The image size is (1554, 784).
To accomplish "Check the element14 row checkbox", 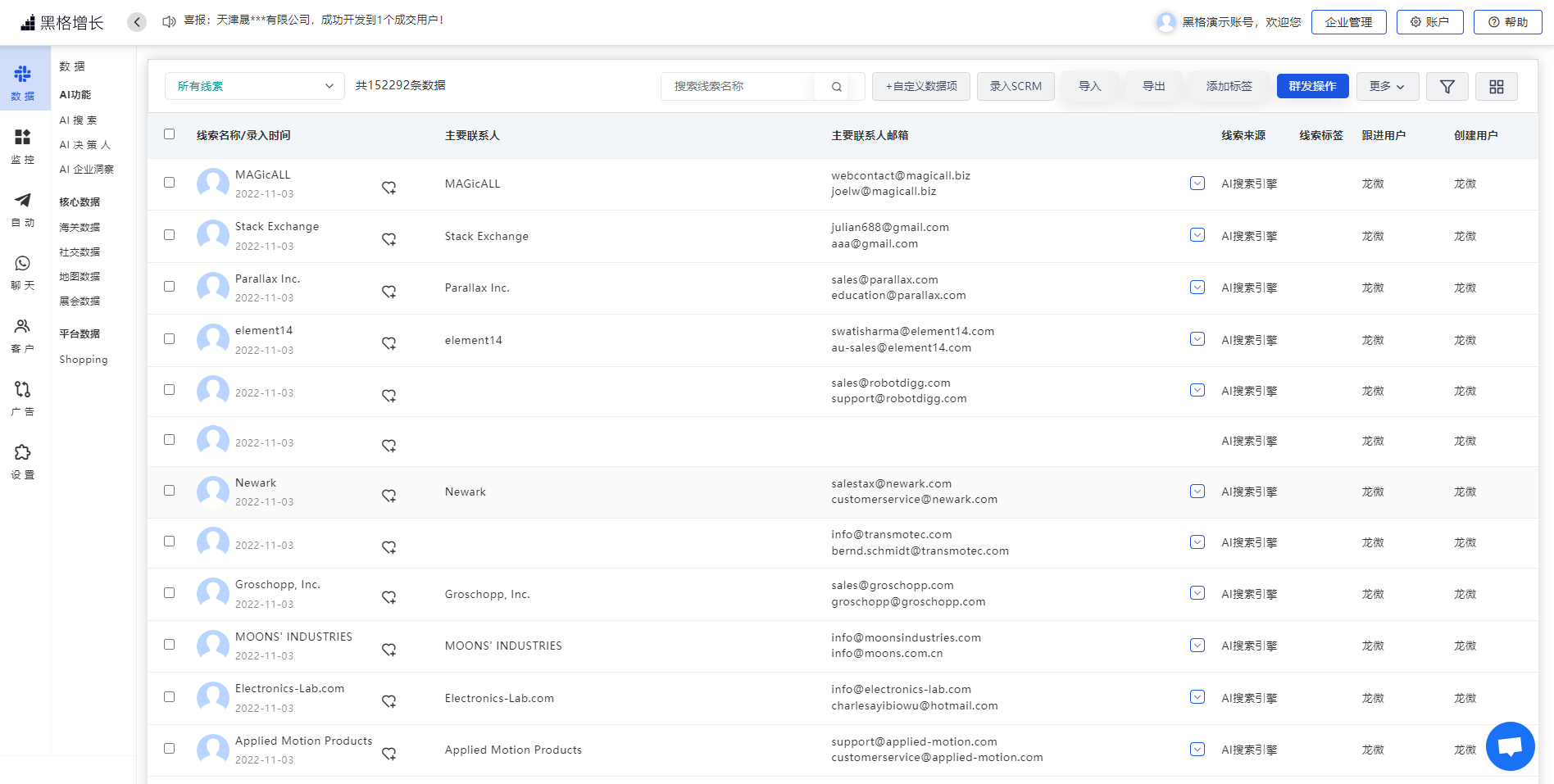I will click(x=170, y=339).
